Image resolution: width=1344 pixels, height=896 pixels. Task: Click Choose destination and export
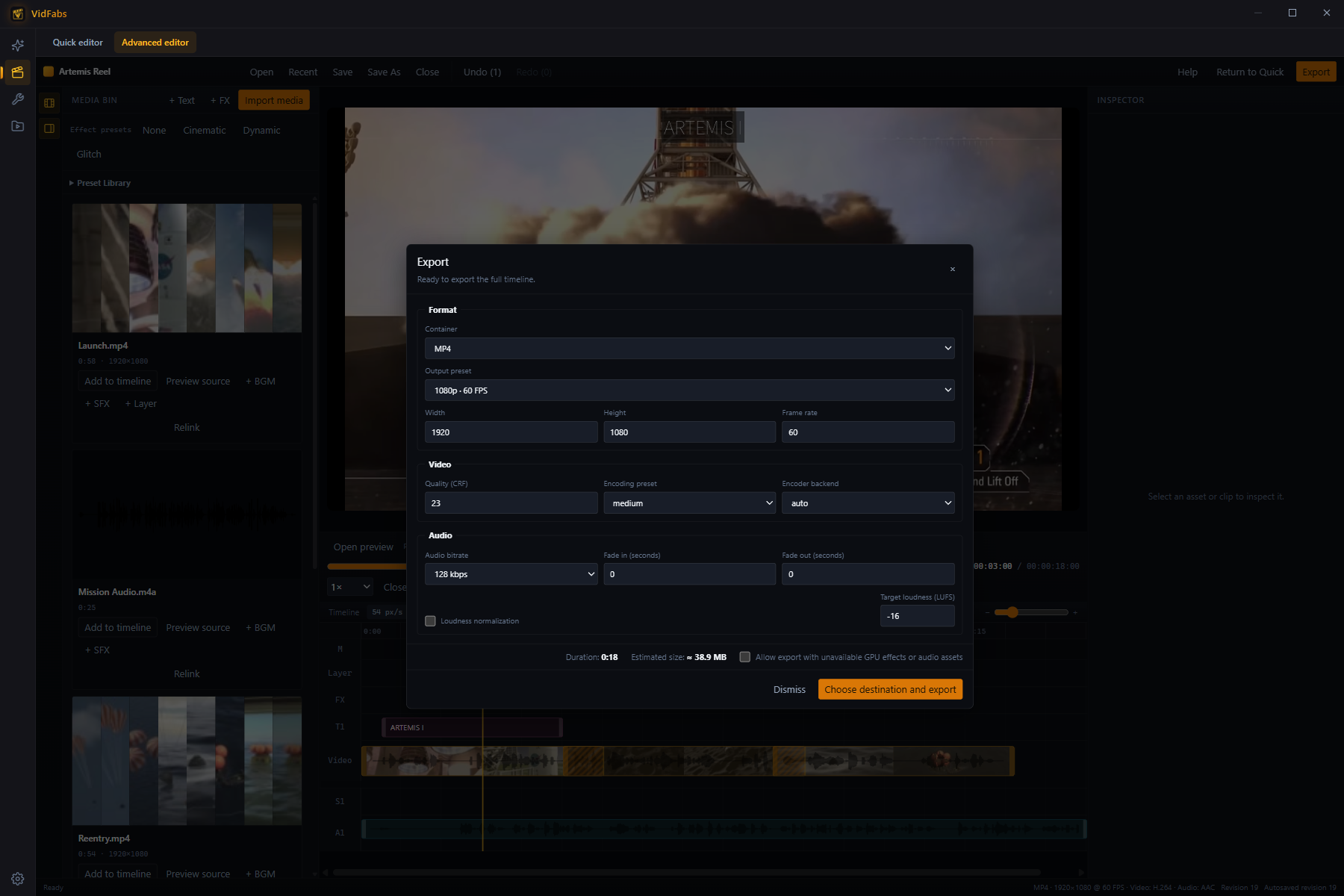tap(890, 689)
